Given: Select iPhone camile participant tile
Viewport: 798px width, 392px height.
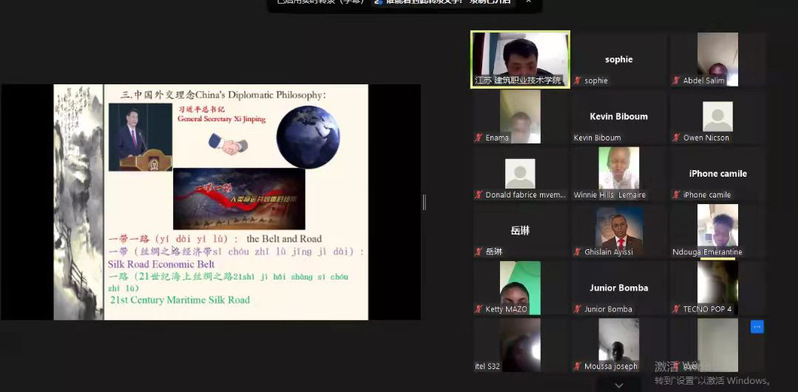Looking at the screenshot, I should pyautogui.click(x=718, y=174).
